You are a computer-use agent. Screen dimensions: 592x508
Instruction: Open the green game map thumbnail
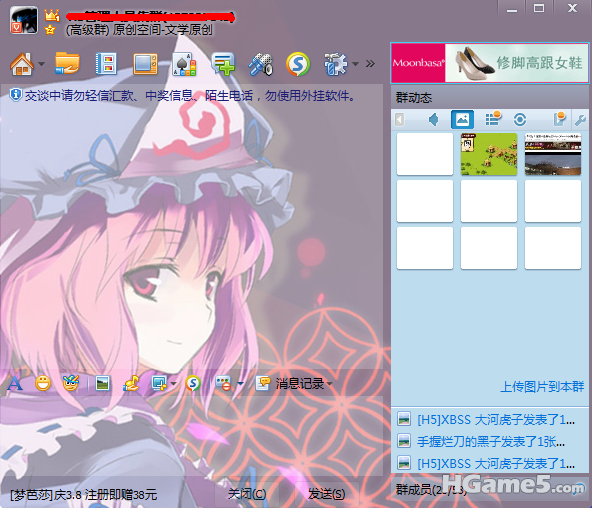489,154
